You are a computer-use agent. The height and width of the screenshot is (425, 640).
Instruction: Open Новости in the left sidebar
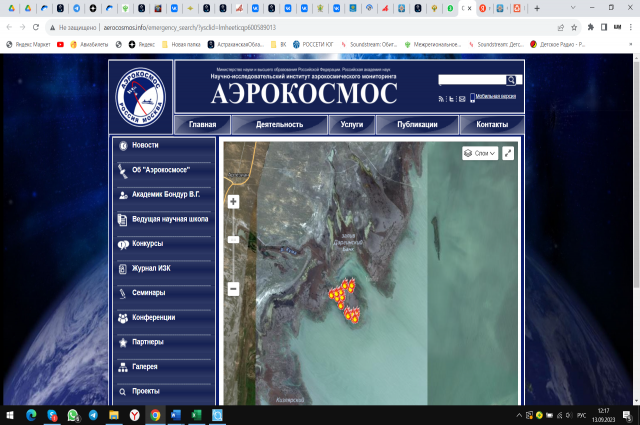[x=145, y=145]
